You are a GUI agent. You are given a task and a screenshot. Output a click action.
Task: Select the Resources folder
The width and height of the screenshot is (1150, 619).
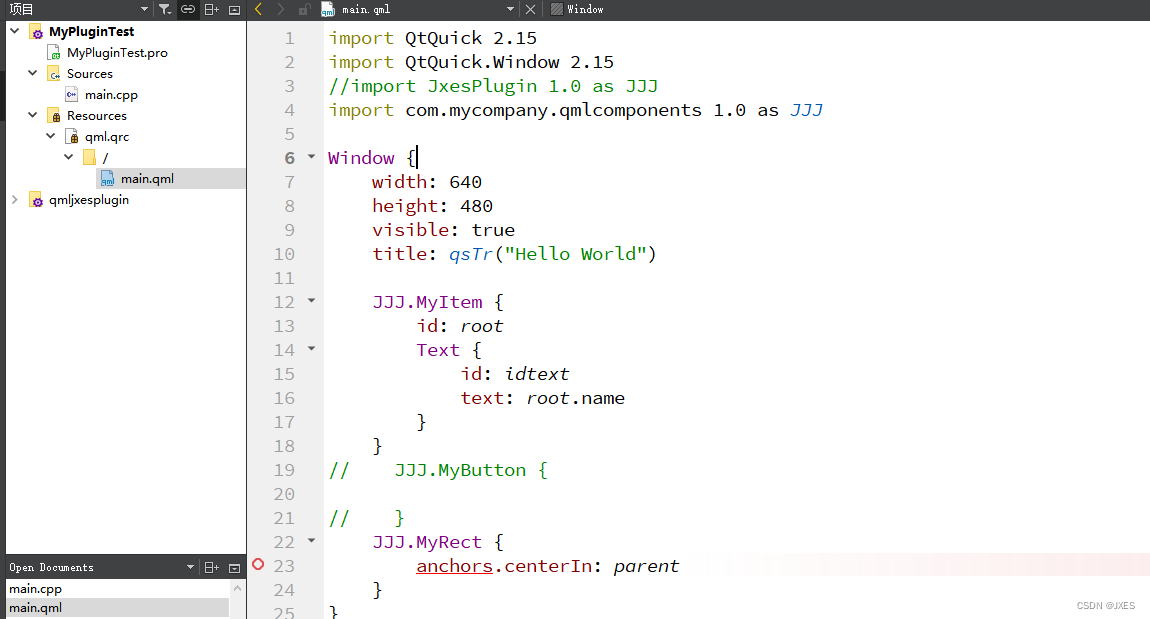coord(97,116)
